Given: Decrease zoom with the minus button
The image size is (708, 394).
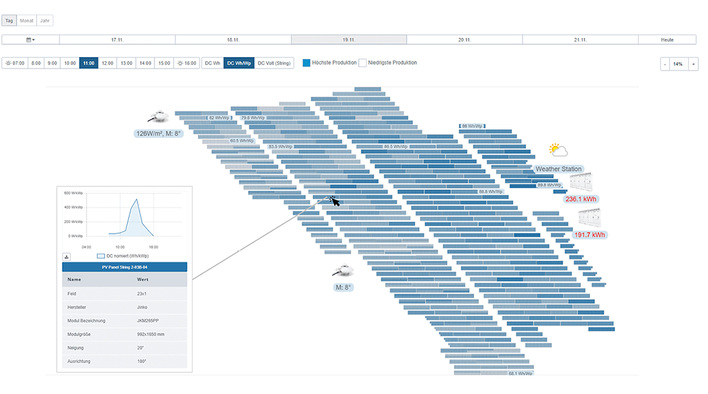Looking at the screenshot, I should tap(665, 64).
